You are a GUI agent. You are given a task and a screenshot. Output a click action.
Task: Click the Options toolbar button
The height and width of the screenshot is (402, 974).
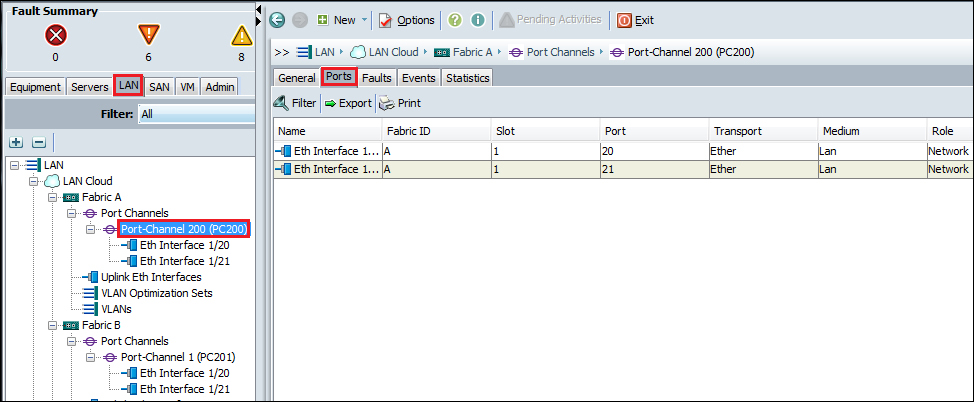pos(407,20)
